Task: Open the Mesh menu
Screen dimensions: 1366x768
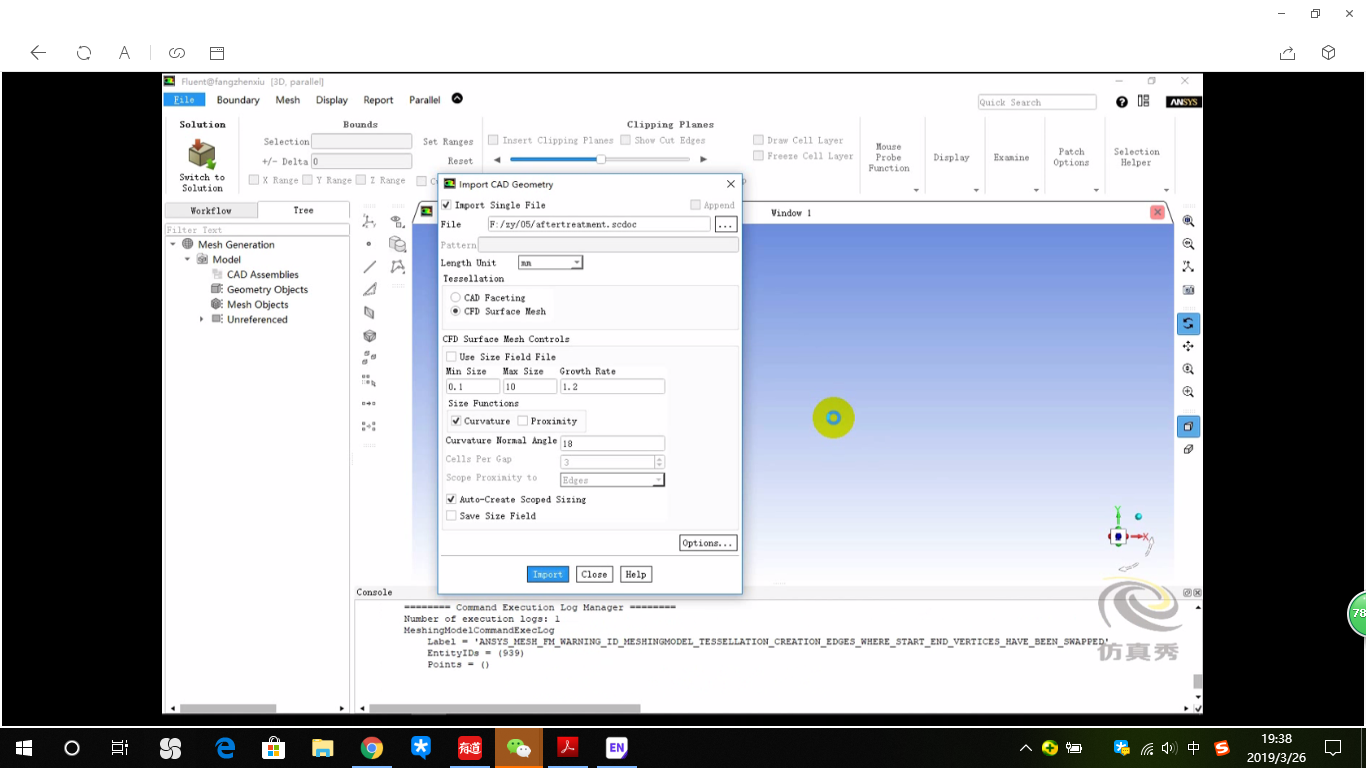Action: pyautogui.click(x=288, y=100)
